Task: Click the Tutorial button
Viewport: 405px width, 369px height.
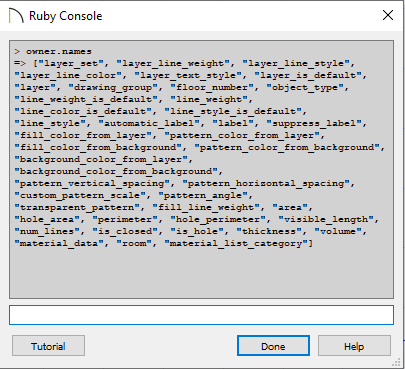Action: pyautogui.click(x=48, y=346)
